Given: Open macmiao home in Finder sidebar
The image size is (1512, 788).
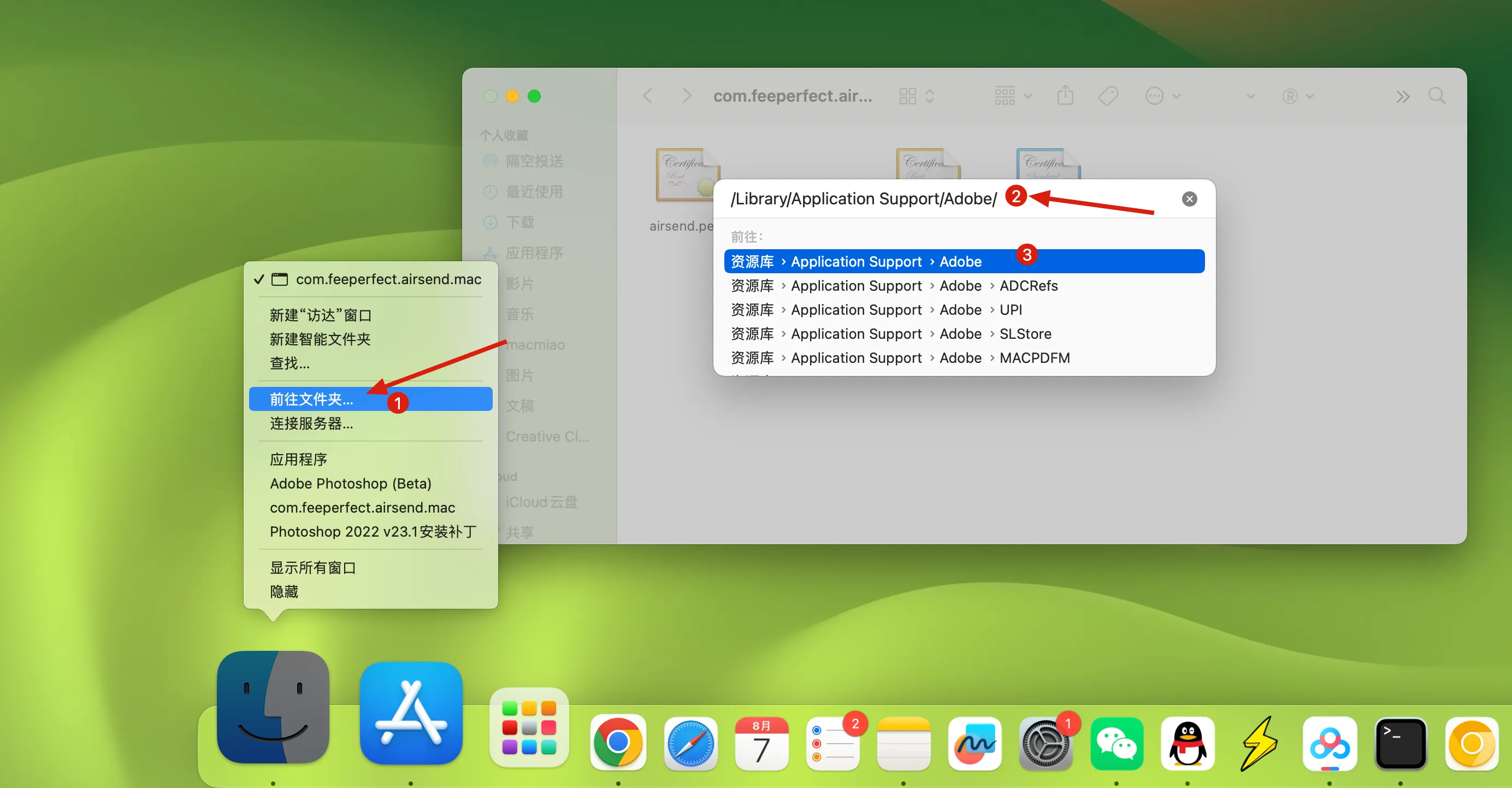Looking at the screenshot, I should click(x=535, y=345).
